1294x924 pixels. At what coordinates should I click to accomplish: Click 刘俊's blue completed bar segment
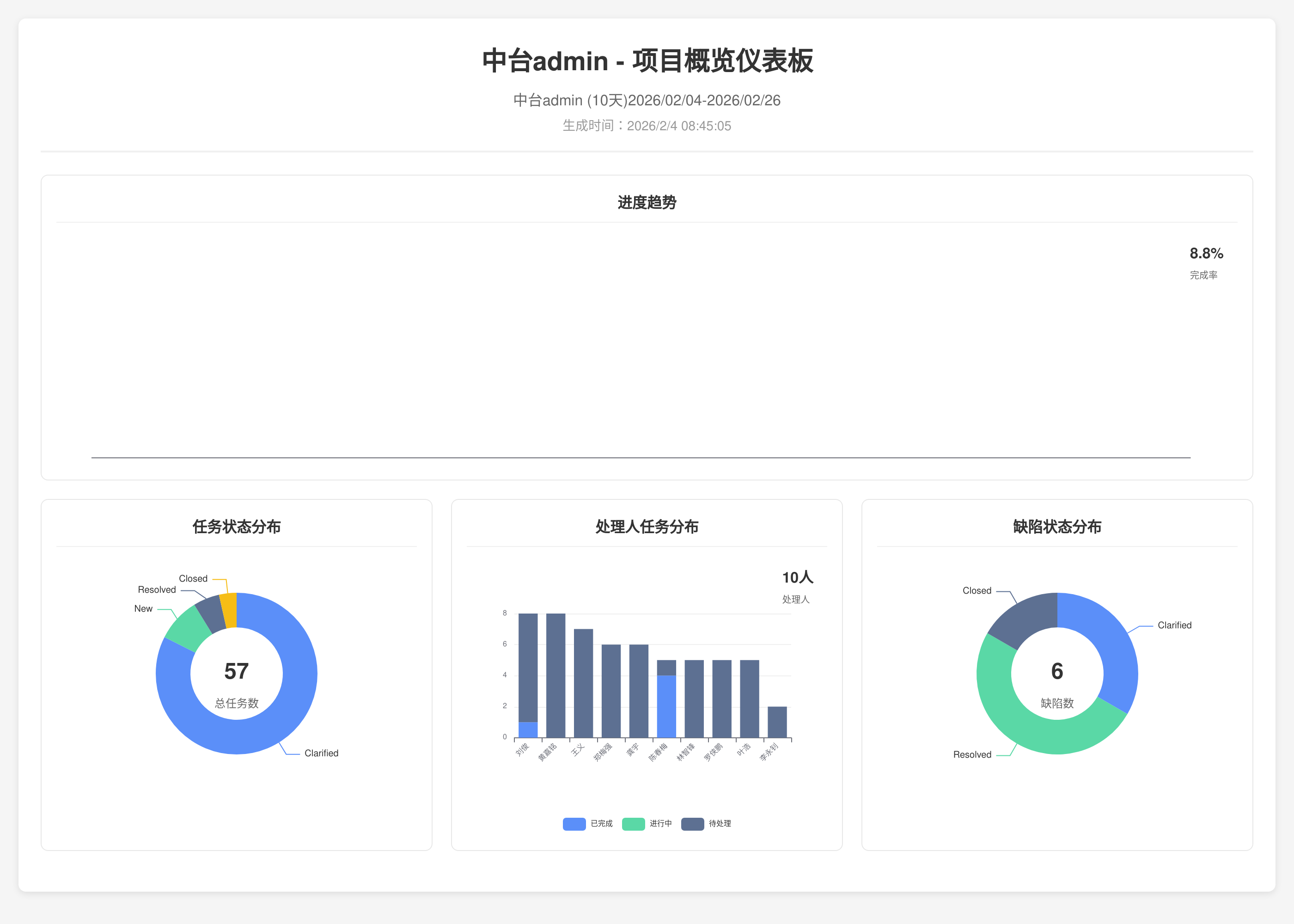tap(528, 729)
